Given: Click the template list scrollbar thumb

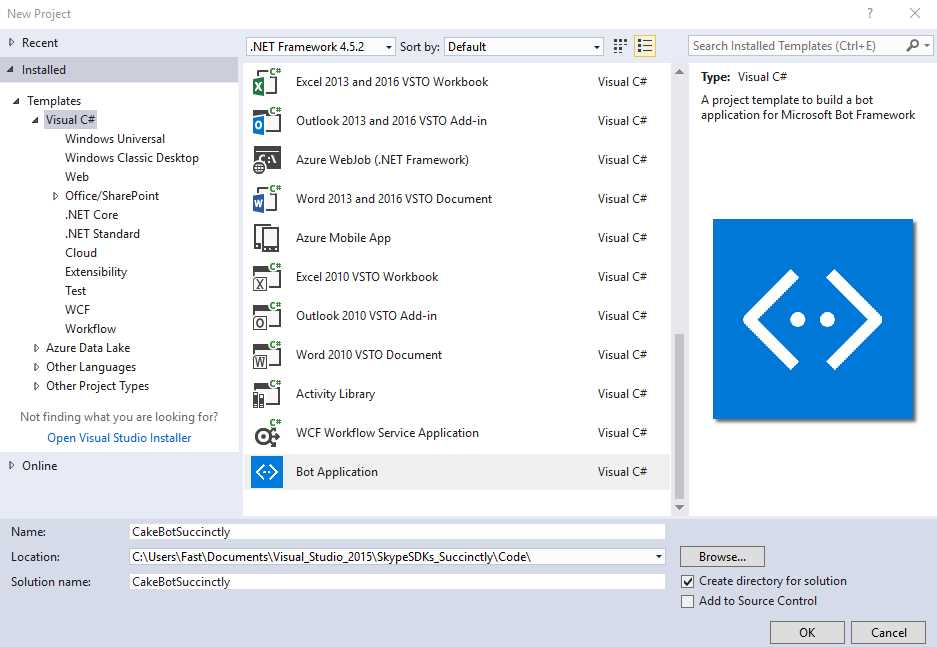Looking at the screenshot, I should point(679,416).
